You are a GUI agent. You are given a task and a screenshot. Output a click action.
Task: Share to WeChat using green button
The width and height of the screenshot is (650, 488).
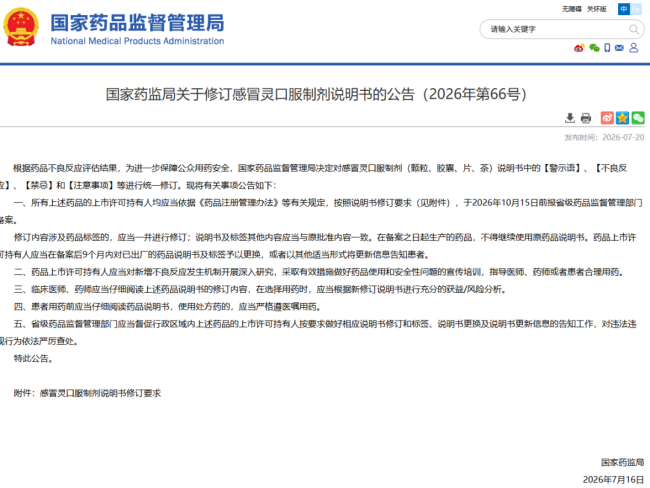(x=638, y=118)
